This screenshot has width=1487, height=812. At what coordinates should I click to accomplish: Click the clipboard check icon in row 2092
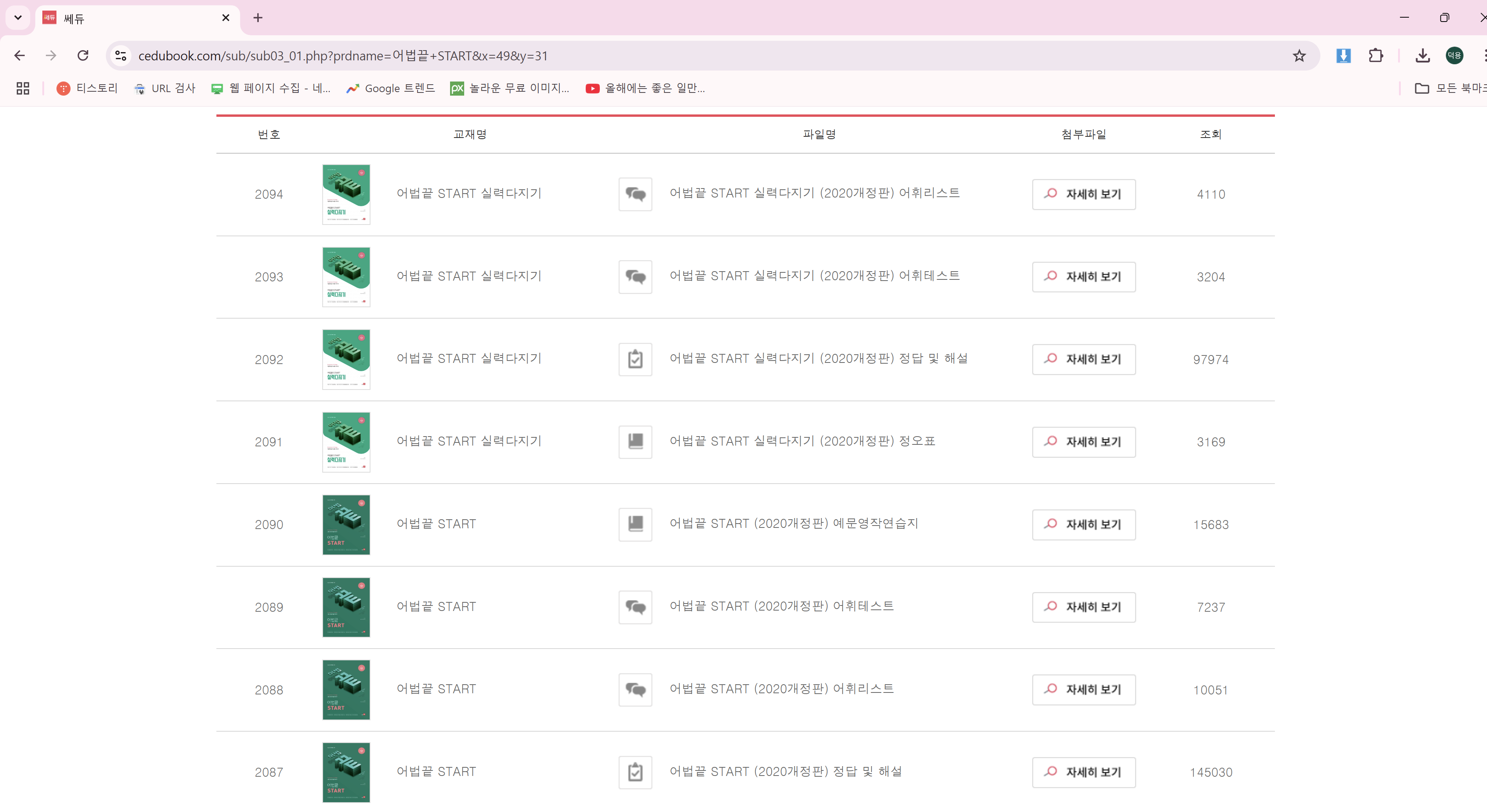(635, 359)
